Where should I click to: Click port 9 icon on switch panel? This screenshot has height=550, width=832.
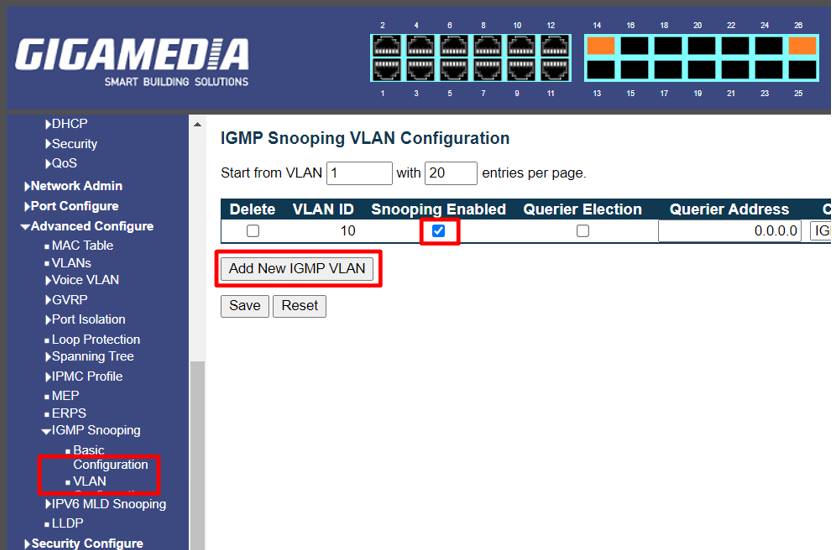click(521, 69)
